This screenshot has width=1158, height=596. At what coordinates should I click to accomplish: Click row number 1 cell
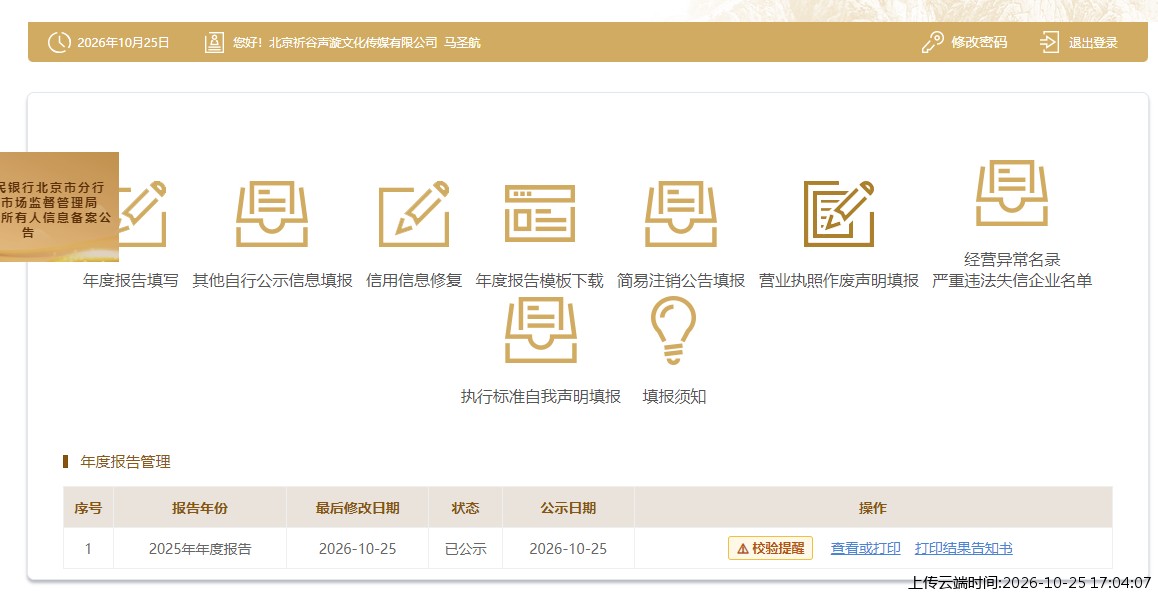point(89,549)
